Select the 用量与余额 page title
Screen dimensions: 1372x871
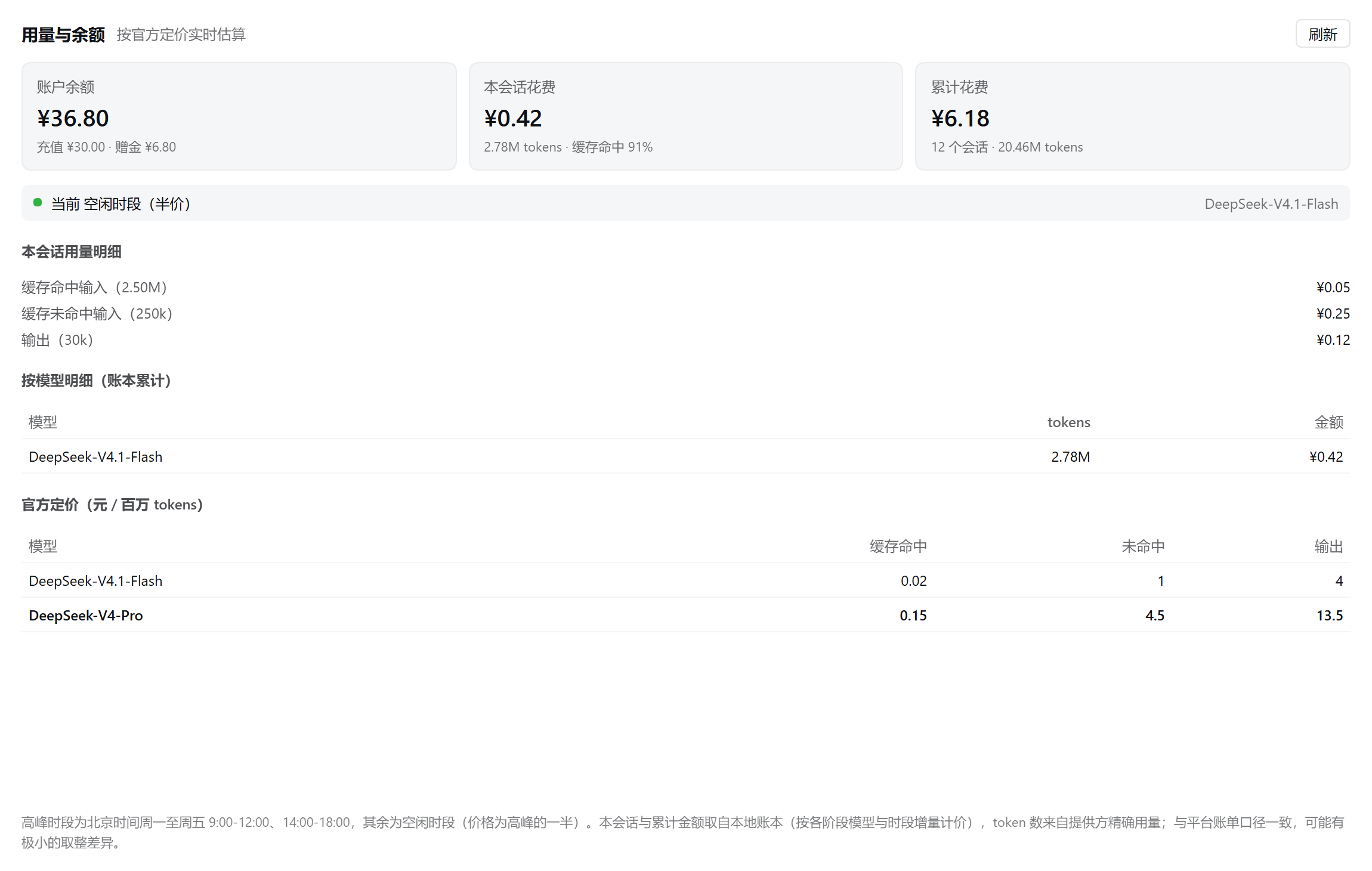click(63, 35)
